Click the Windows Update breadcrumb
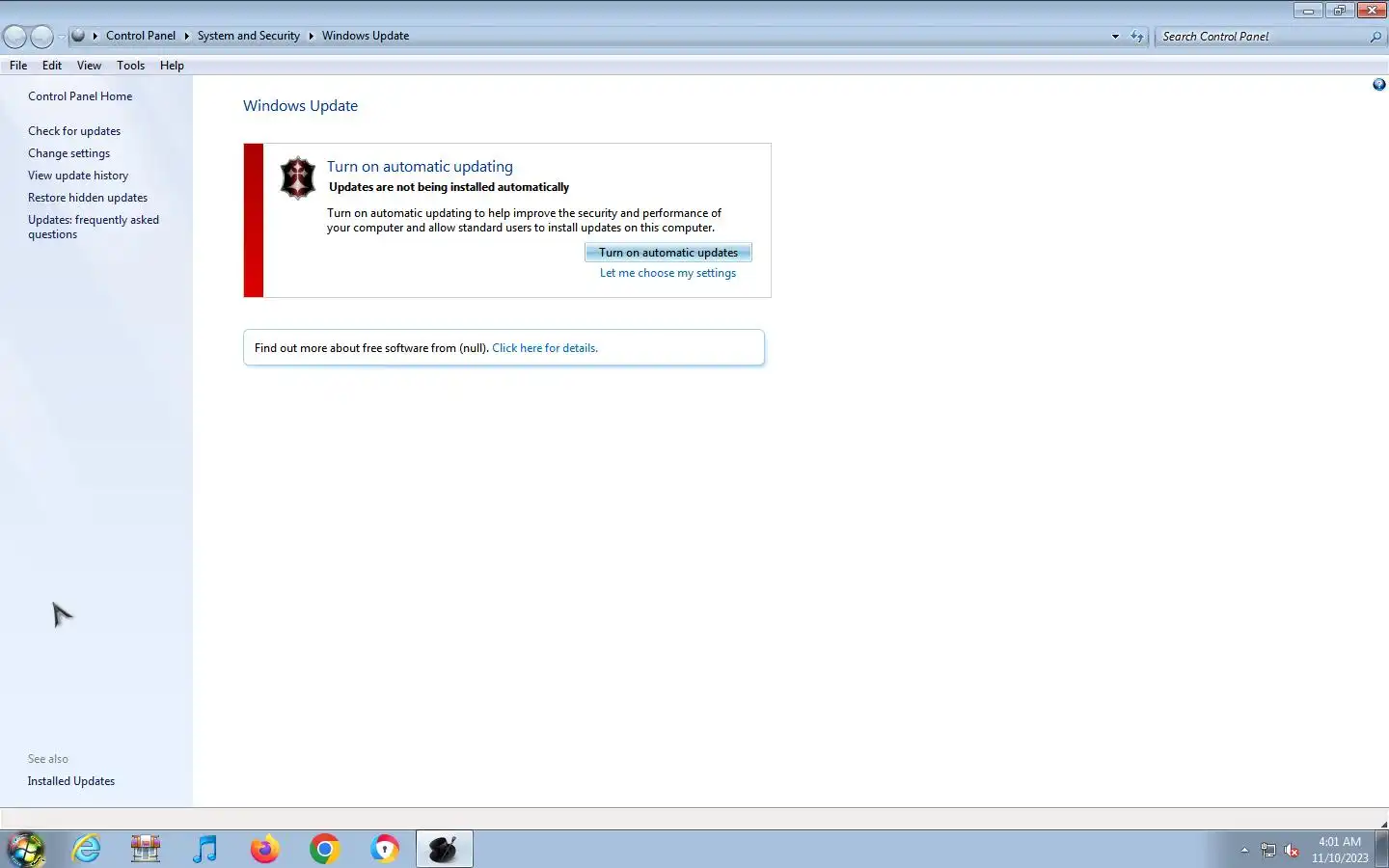The height and width of the screenshot is (868, 1389). pos(366,36)
